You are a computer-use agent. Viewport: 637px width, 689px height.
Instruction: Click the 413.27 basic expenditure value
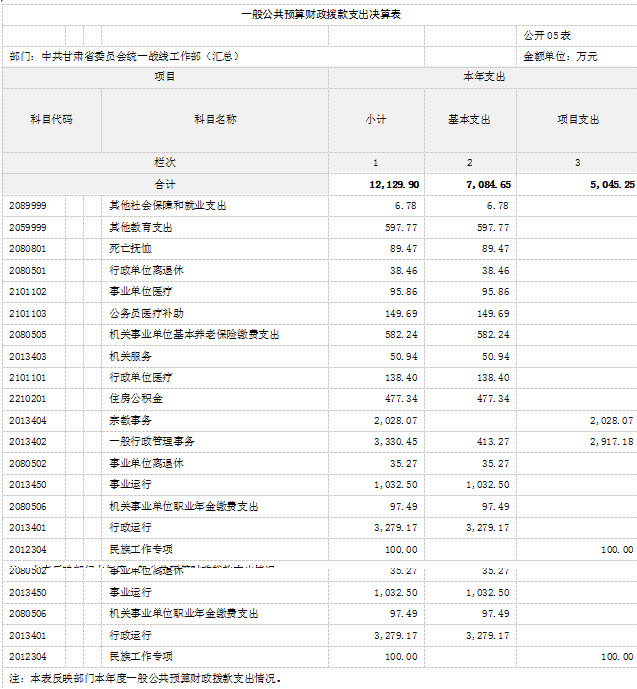[493, 442]
